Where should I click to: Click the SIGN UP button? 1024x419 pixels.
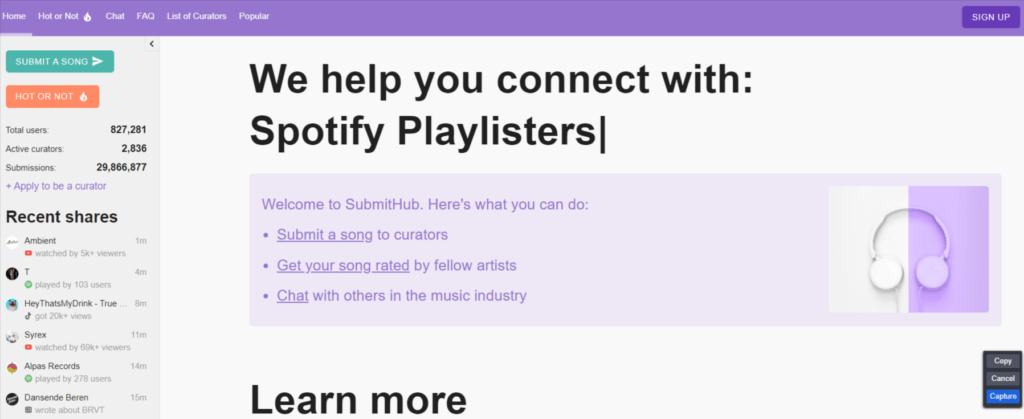point(991,17)
